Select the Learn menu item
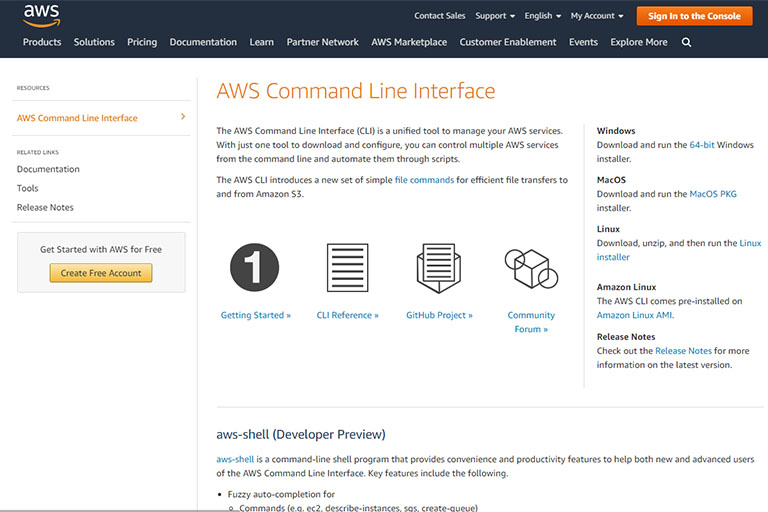The width and height of the screenshot is (768, 512). 262,42
